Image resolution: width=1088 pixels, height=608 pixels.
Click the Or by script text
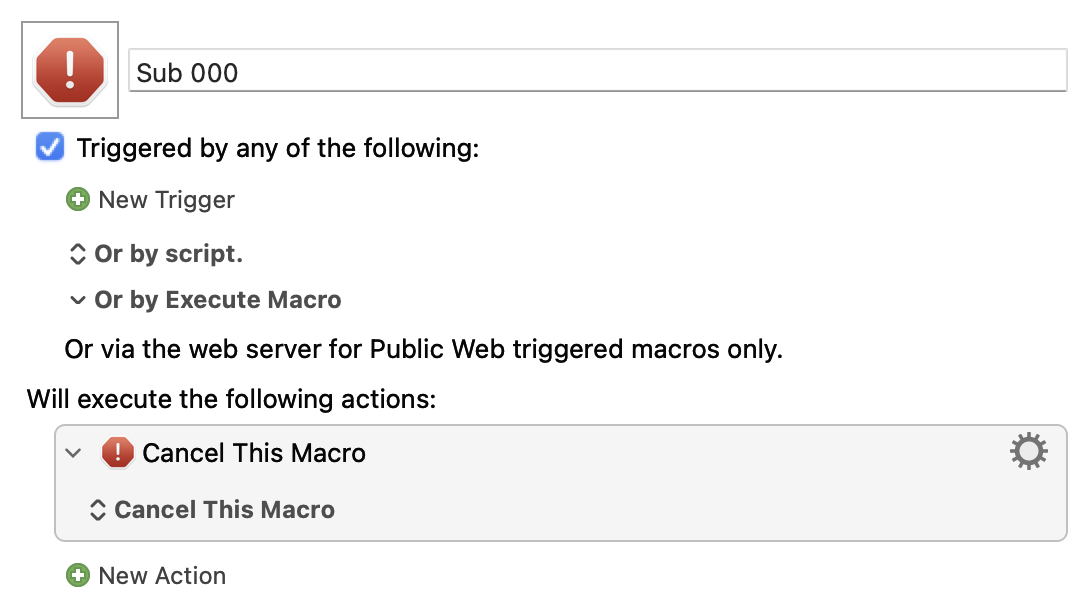tap(169, 254)
